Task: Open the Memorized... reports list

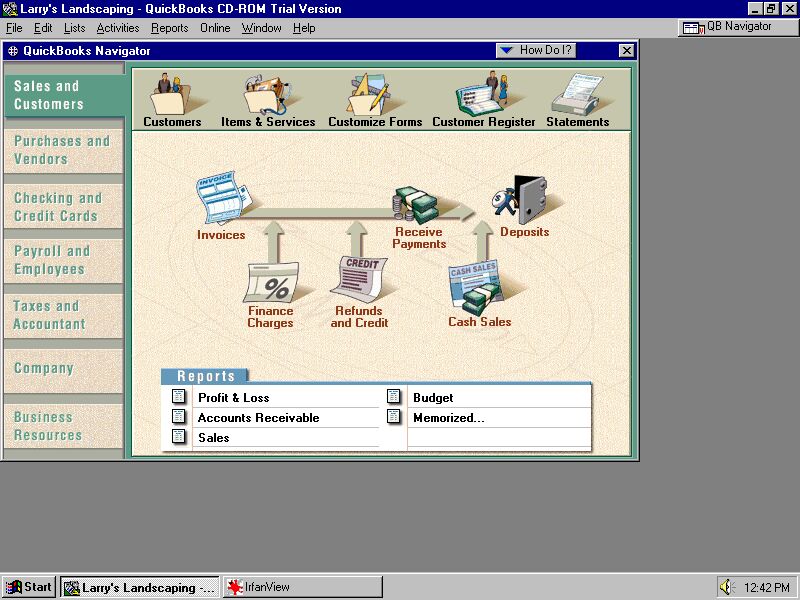Action: pyautogui.click(x=449, y=417)
